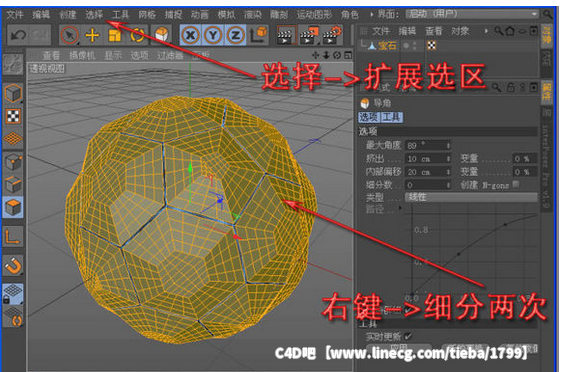The image size is (561, 372).
Task: Select the texture checkerboard mode icon
Action: (x=13, y=116)
